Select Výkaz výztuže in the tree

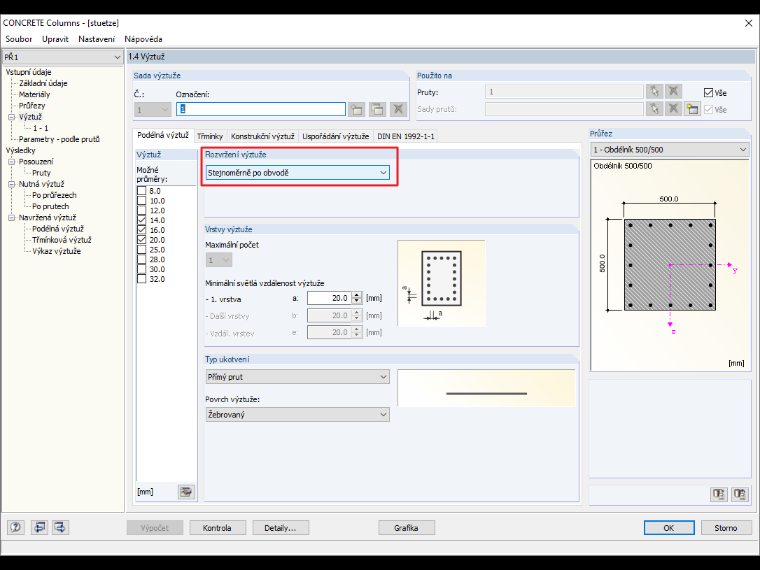[x=56, y=251]
